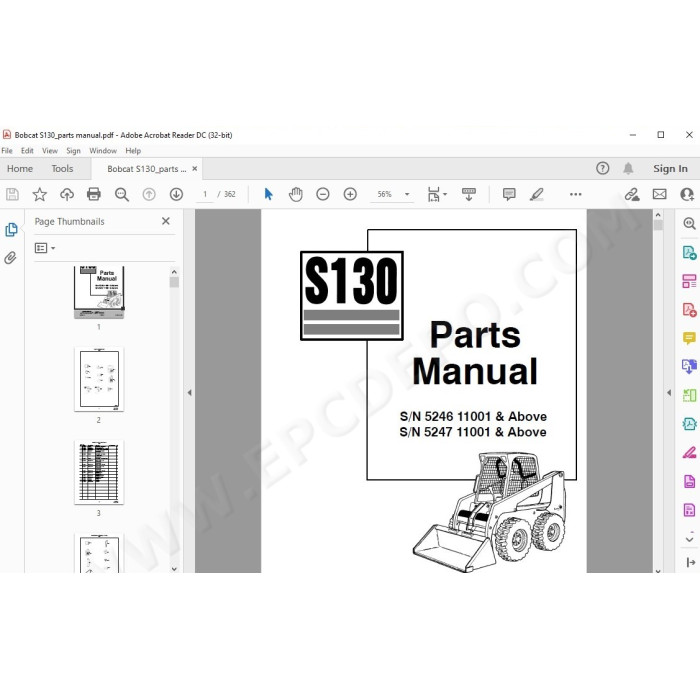Viewport: 700px width, 700px height.
Task: Open the Help menu
Action: click(x=133, y=151)
